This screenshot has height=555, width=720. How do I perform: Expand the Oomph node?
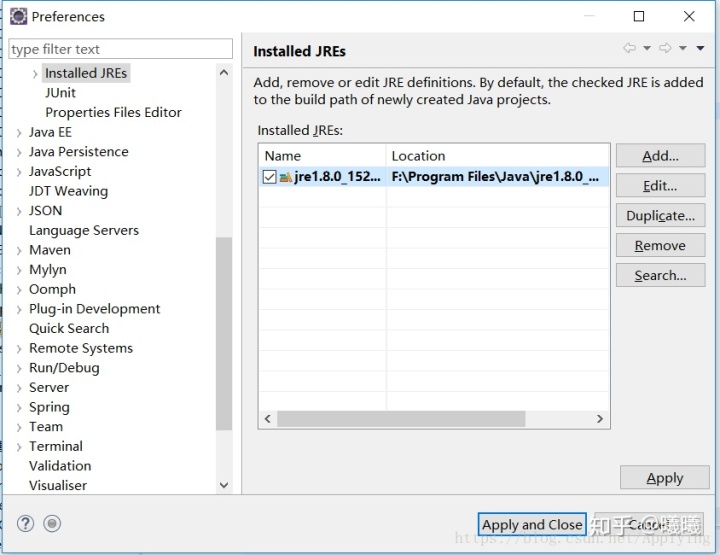click(19, 290)
